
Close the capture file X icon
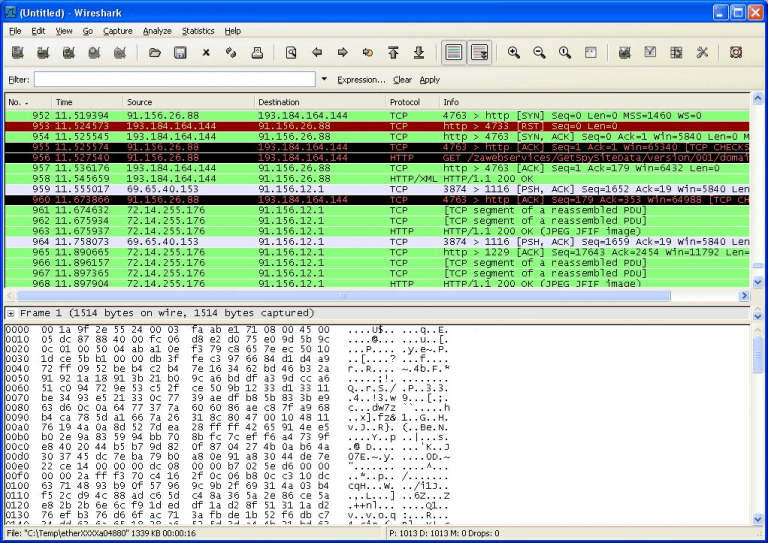tap(206, 52)
